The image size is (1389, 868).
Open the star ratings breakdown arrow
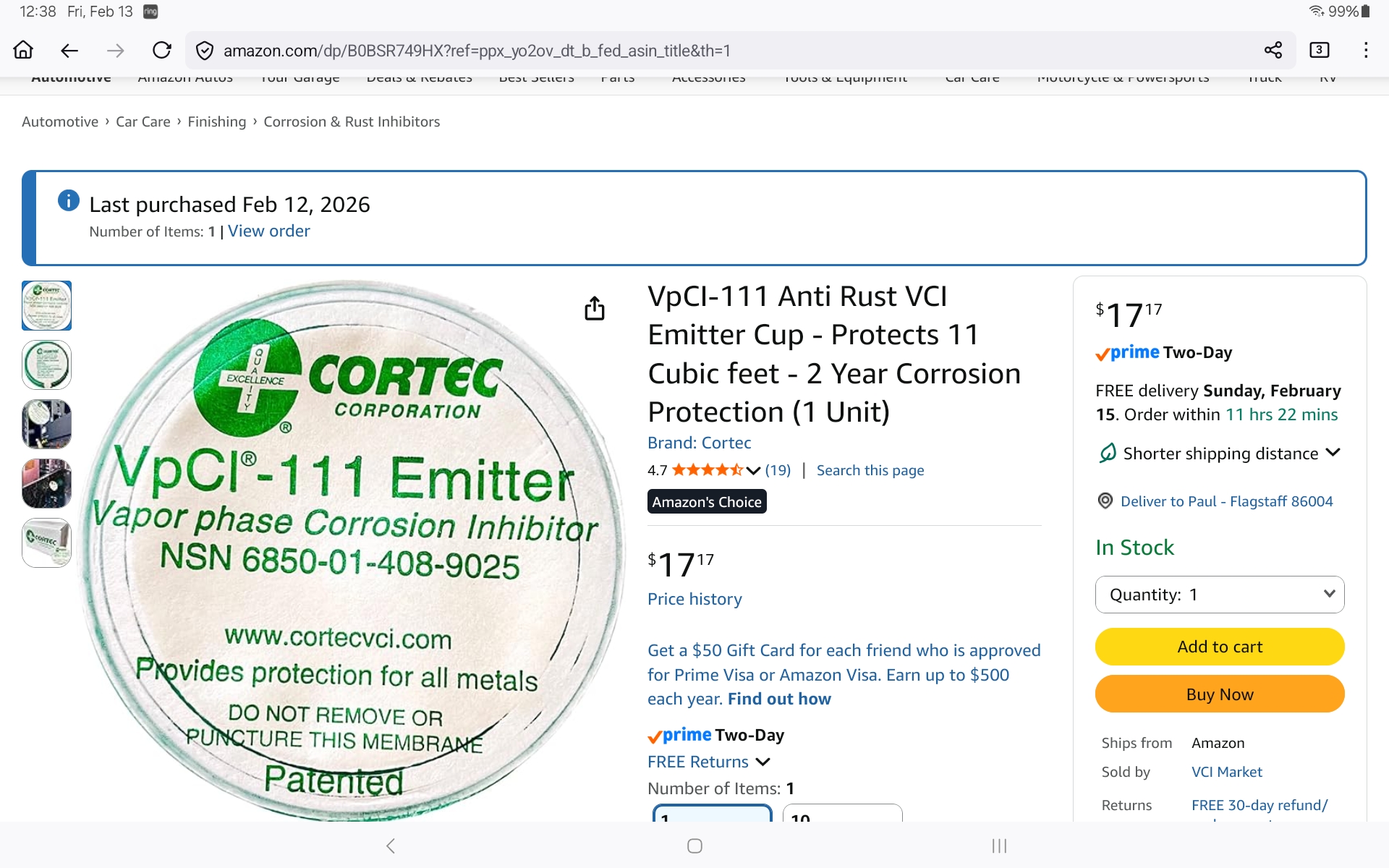click(x=753, y=471)
